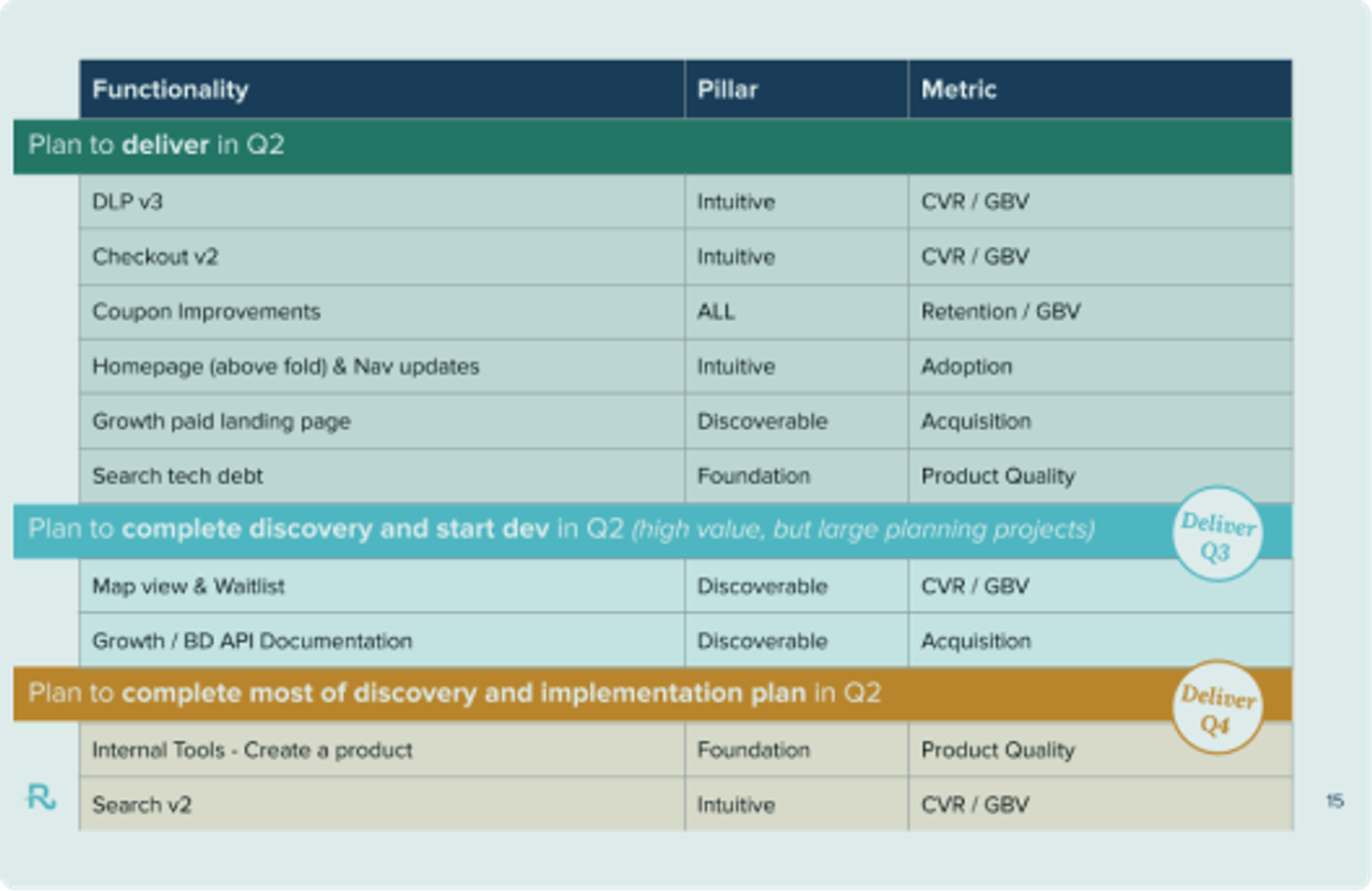The height and width of the screenshot is (891, 1372).
Task: Click the Metric column header
Action: tap(959, 89)
